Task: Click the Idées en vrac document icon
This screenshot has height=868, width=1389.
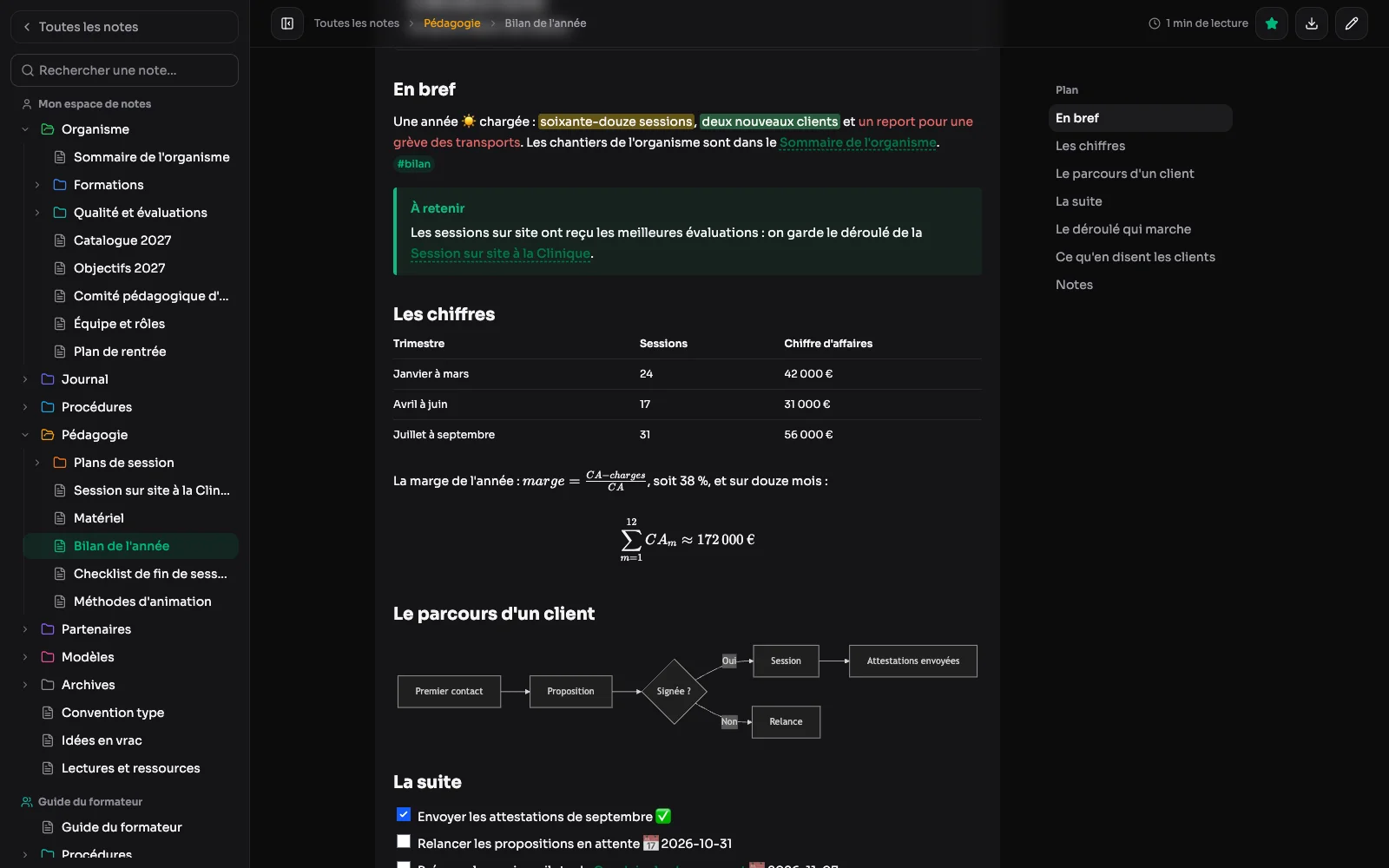Action: point(48,740)
